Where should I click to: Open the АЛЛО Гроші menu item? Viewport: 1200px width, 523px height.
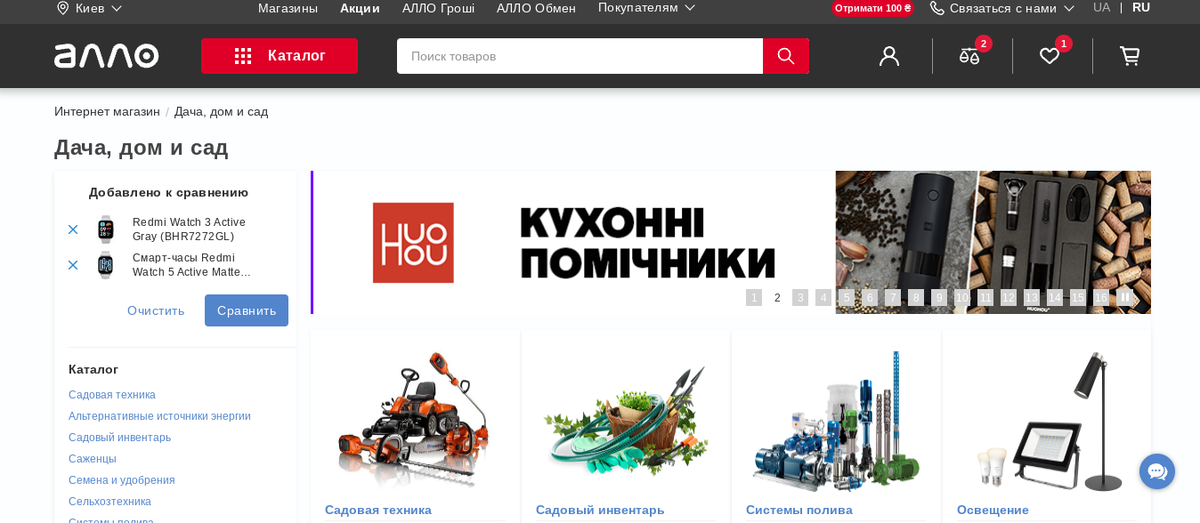tap(438, 8)
